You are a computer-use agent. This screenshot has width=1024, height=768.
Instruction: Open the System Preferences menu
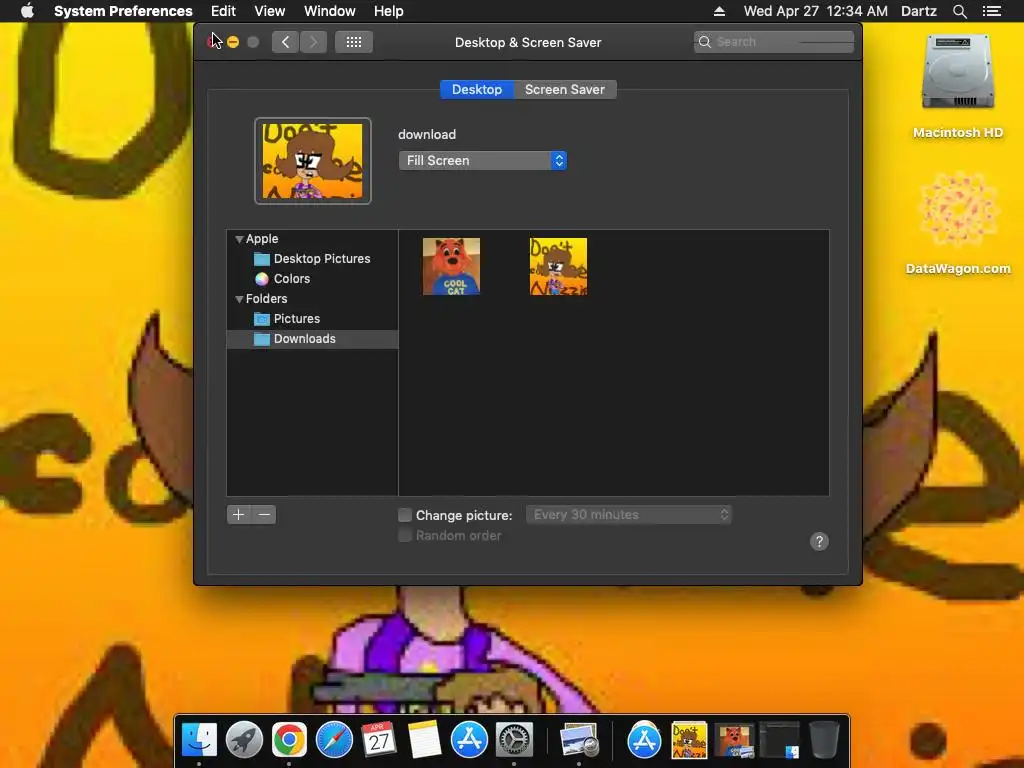point(123,11)
